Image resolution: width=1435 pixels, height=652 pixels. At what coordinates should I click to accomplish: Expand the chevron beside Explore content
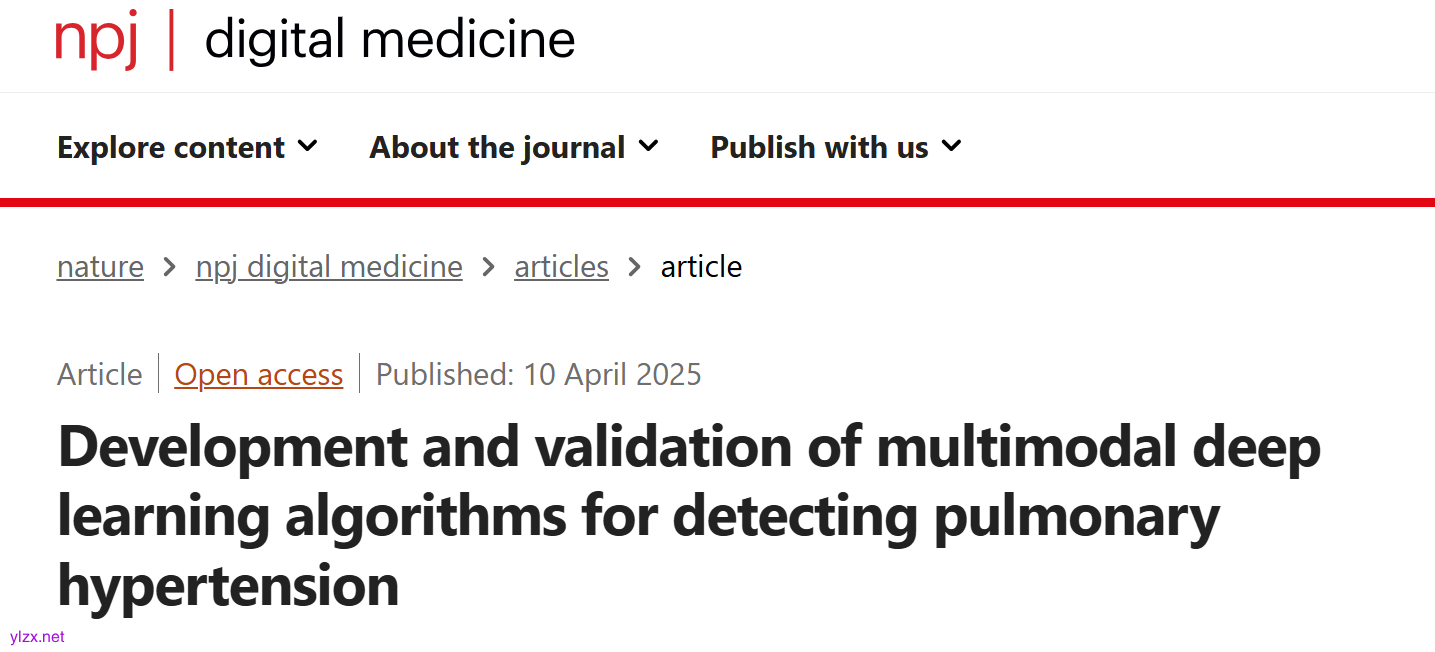[x=308, y=147]
